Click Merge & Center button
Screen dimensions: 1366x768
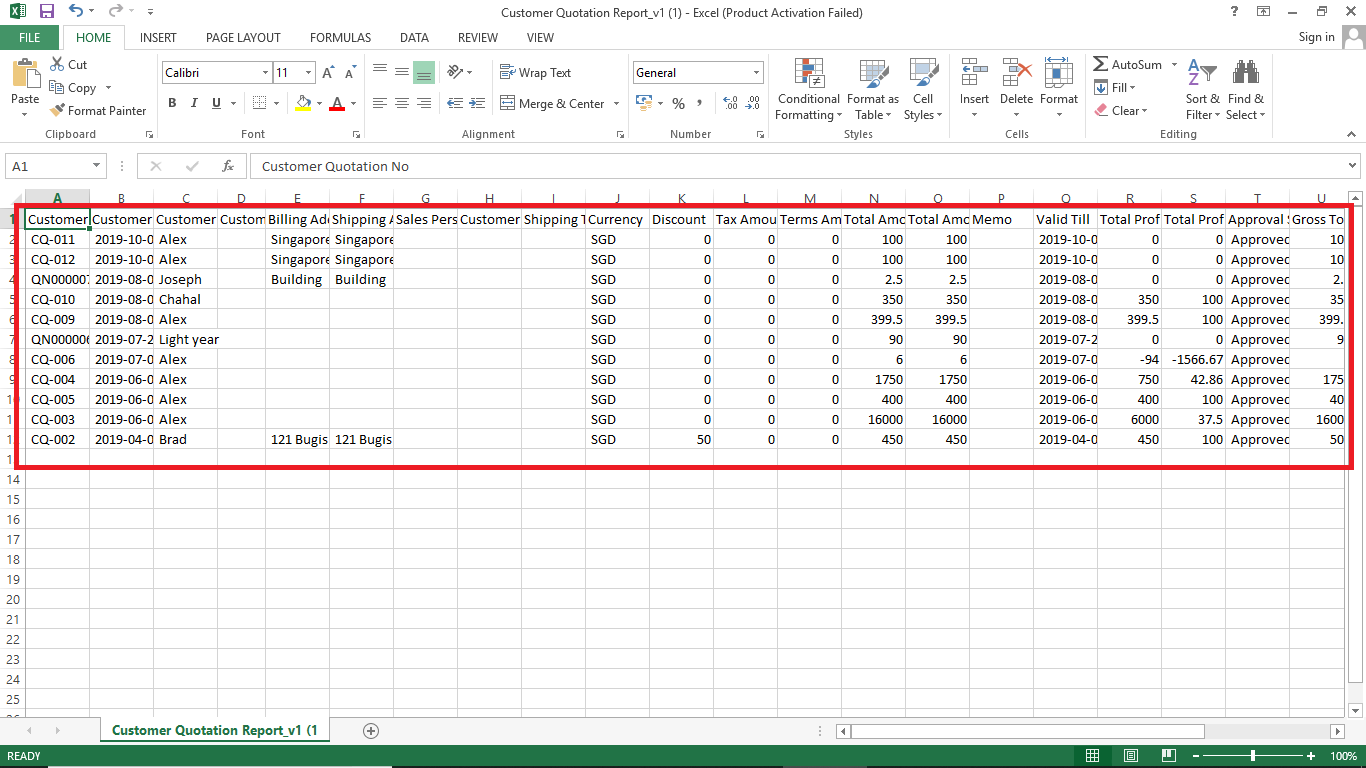(552, 103)
